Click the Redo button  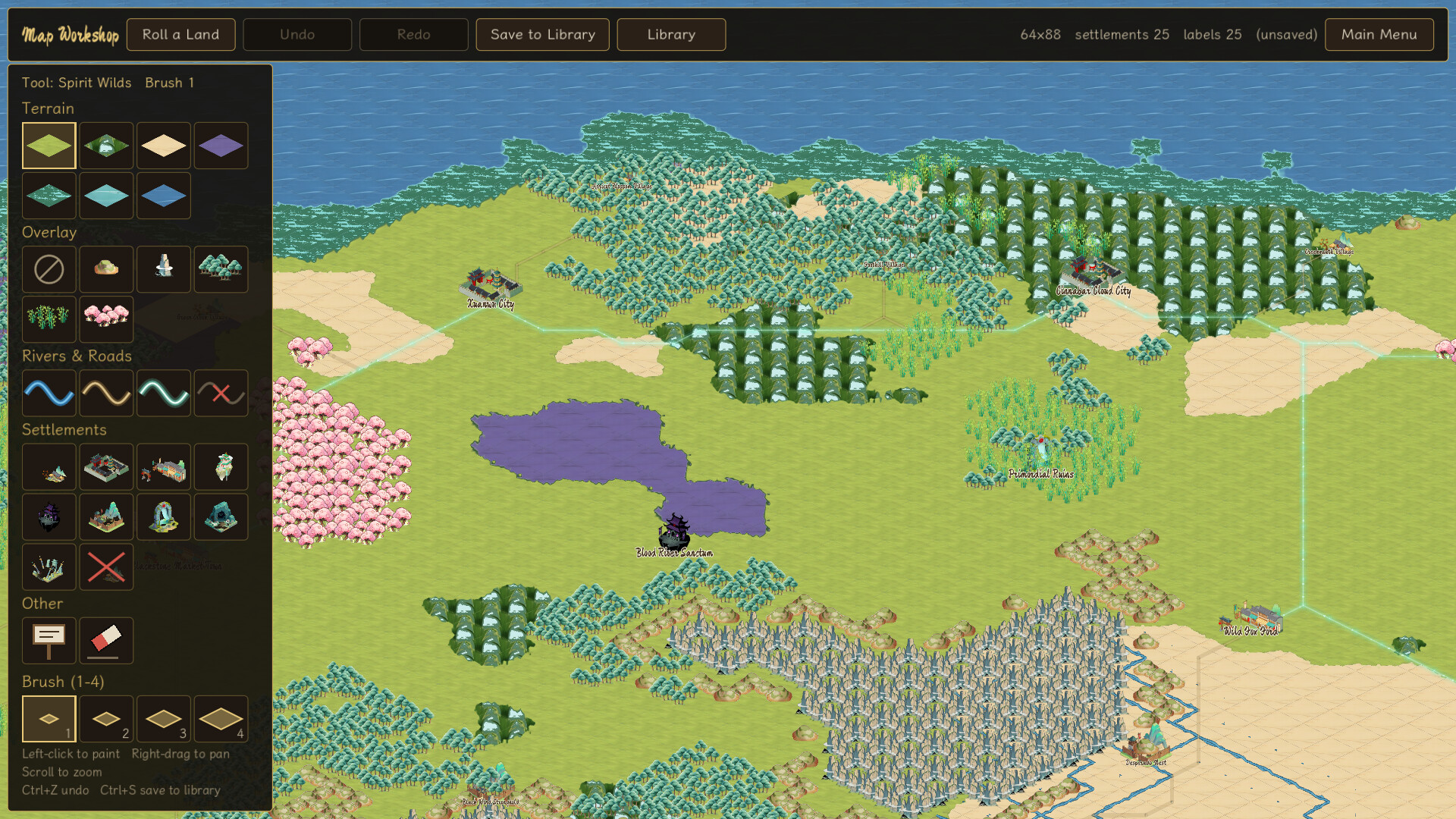coord(413,34)
